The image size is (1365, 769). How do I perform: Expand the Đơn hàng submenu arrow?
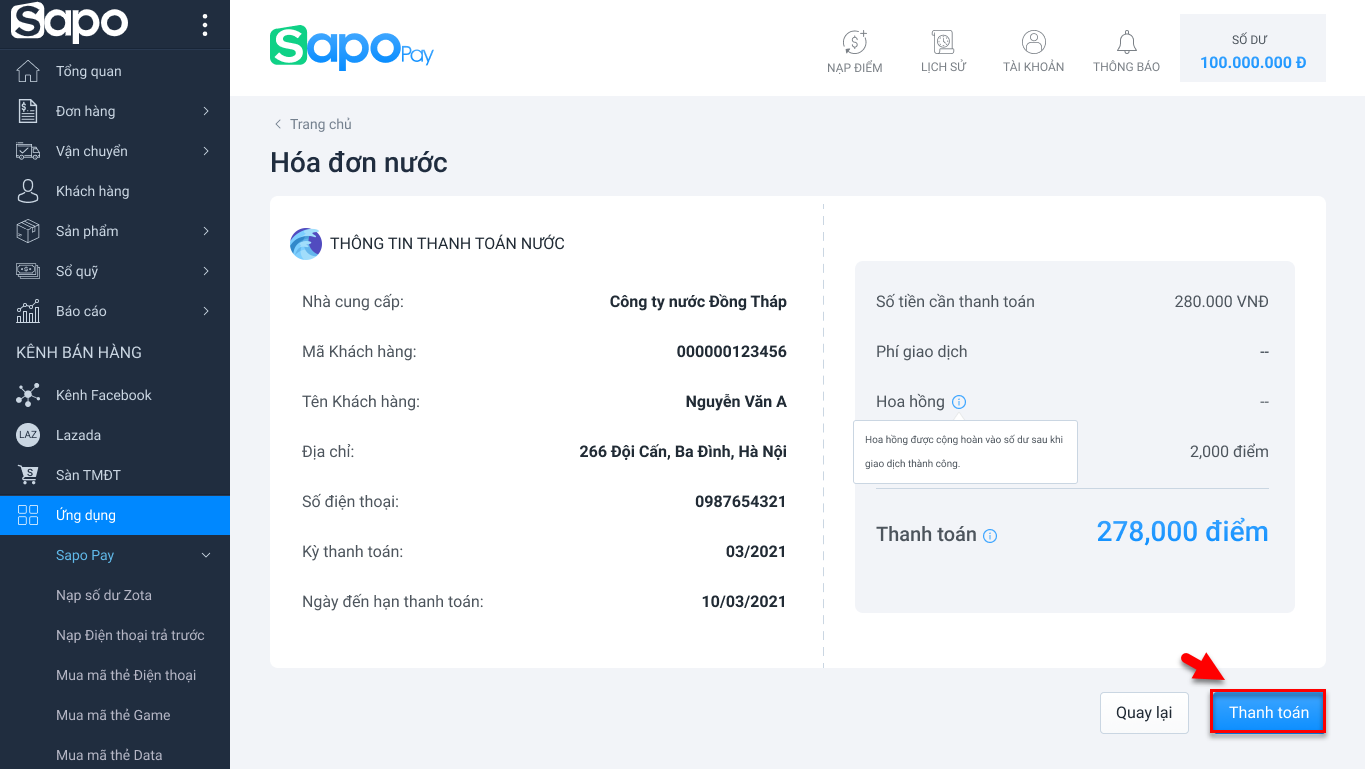coord(206,111)
